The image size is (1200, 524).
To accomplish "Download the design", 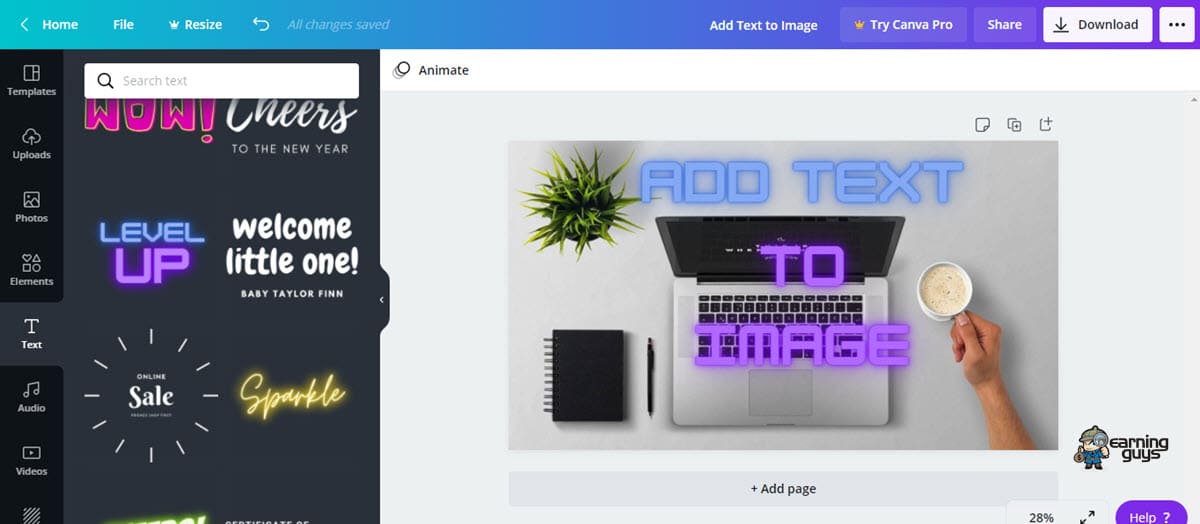I will click(x=1097, y=24).
